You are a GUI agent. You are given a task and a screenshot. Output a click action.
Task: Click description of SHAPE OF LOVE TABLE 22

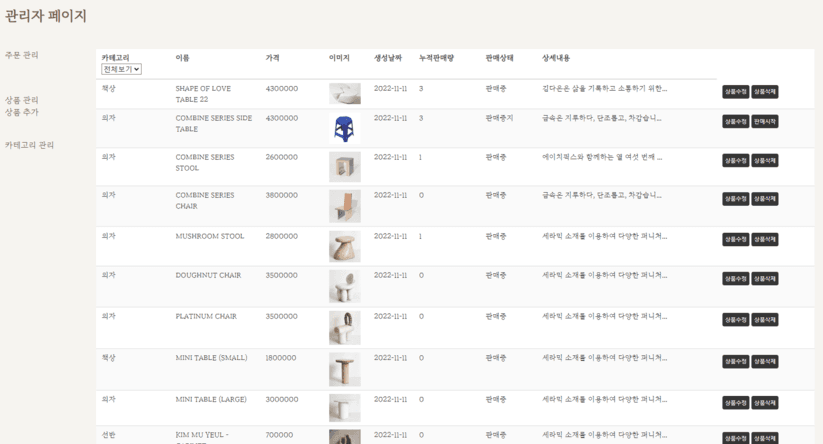tap(605, 88)
